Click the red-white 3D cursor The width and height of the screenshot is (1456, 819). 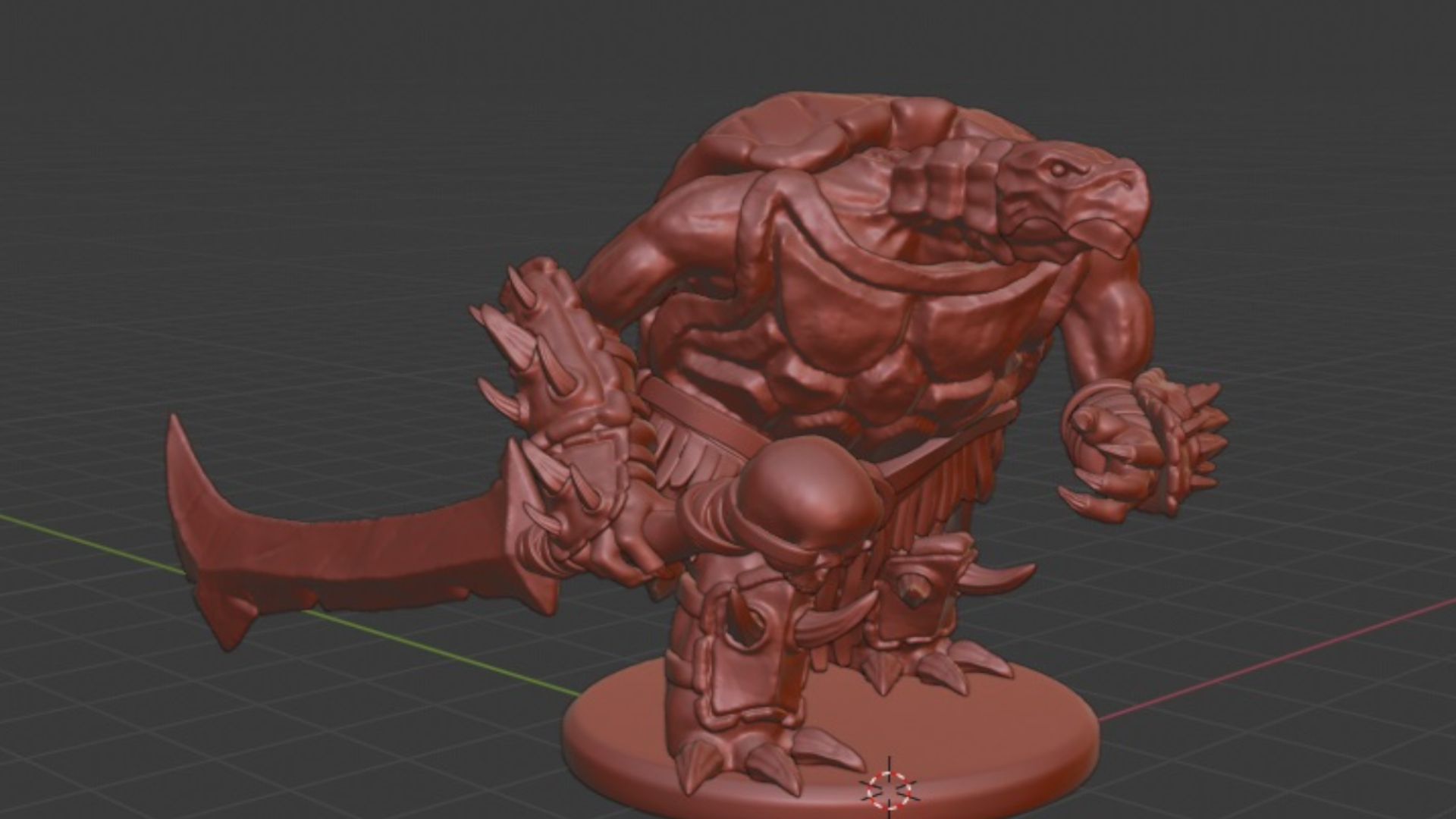point(889,789)
